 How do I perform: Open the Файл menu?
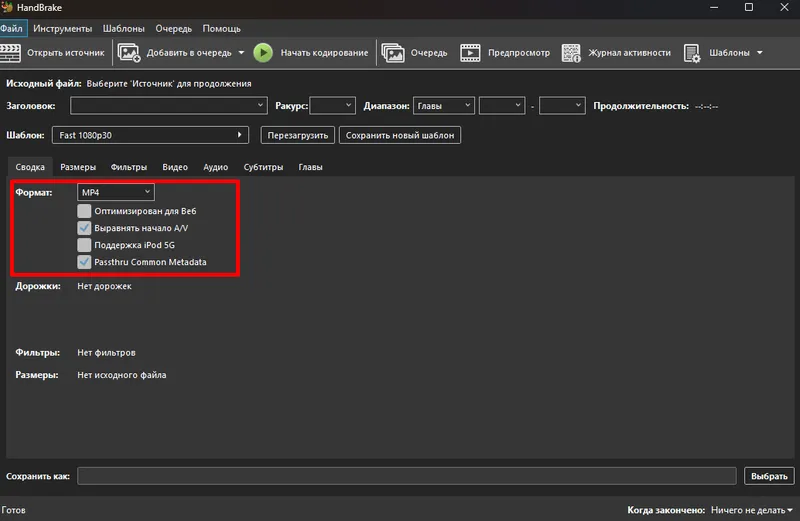[12, 29]
